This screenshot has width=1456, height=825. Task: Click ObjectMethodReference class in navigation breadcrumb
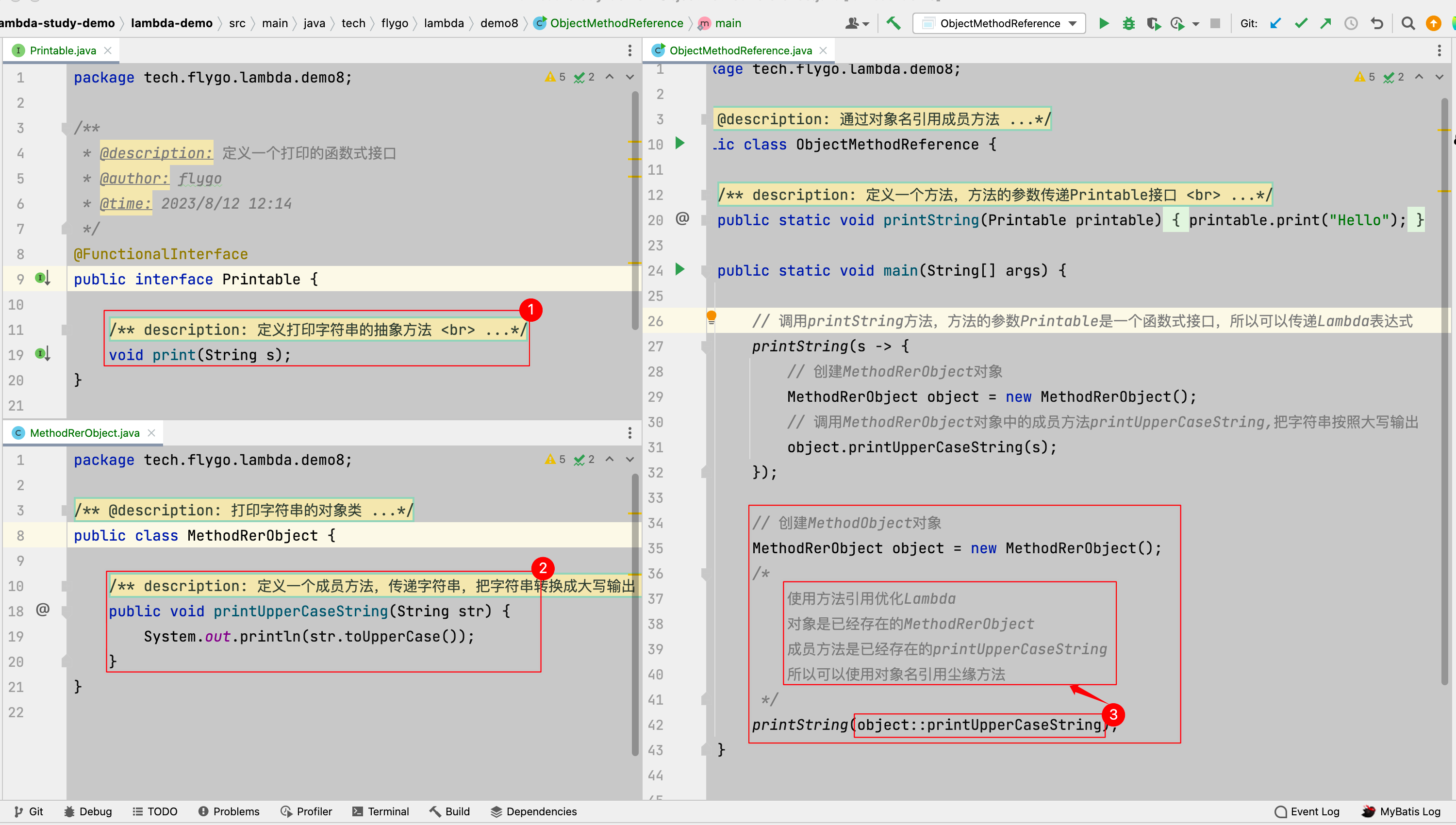(x=609, y=23)
